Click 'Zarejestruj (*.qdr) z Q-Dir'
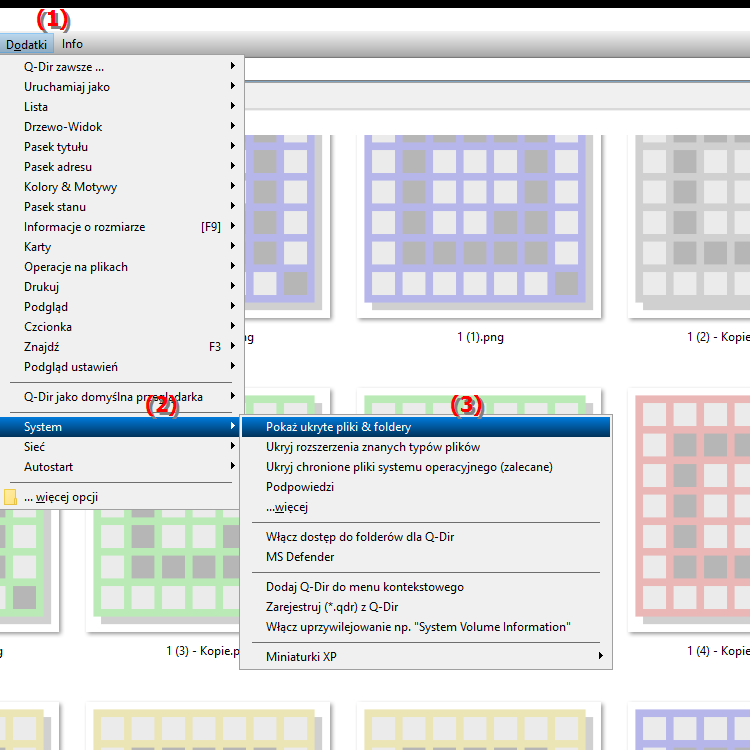Screen dimensions: 750x750 [426, 607]
